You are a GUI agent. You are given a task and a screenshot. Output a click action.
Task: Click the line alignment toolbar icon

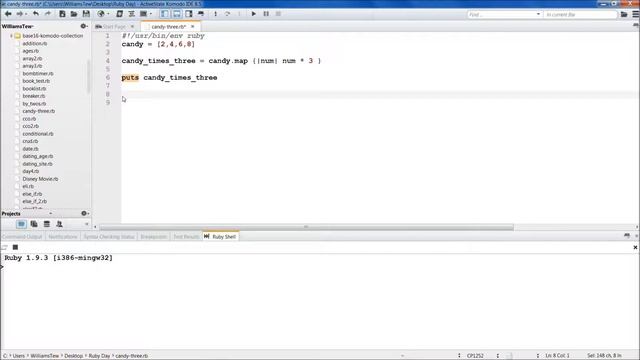point(131,14)
